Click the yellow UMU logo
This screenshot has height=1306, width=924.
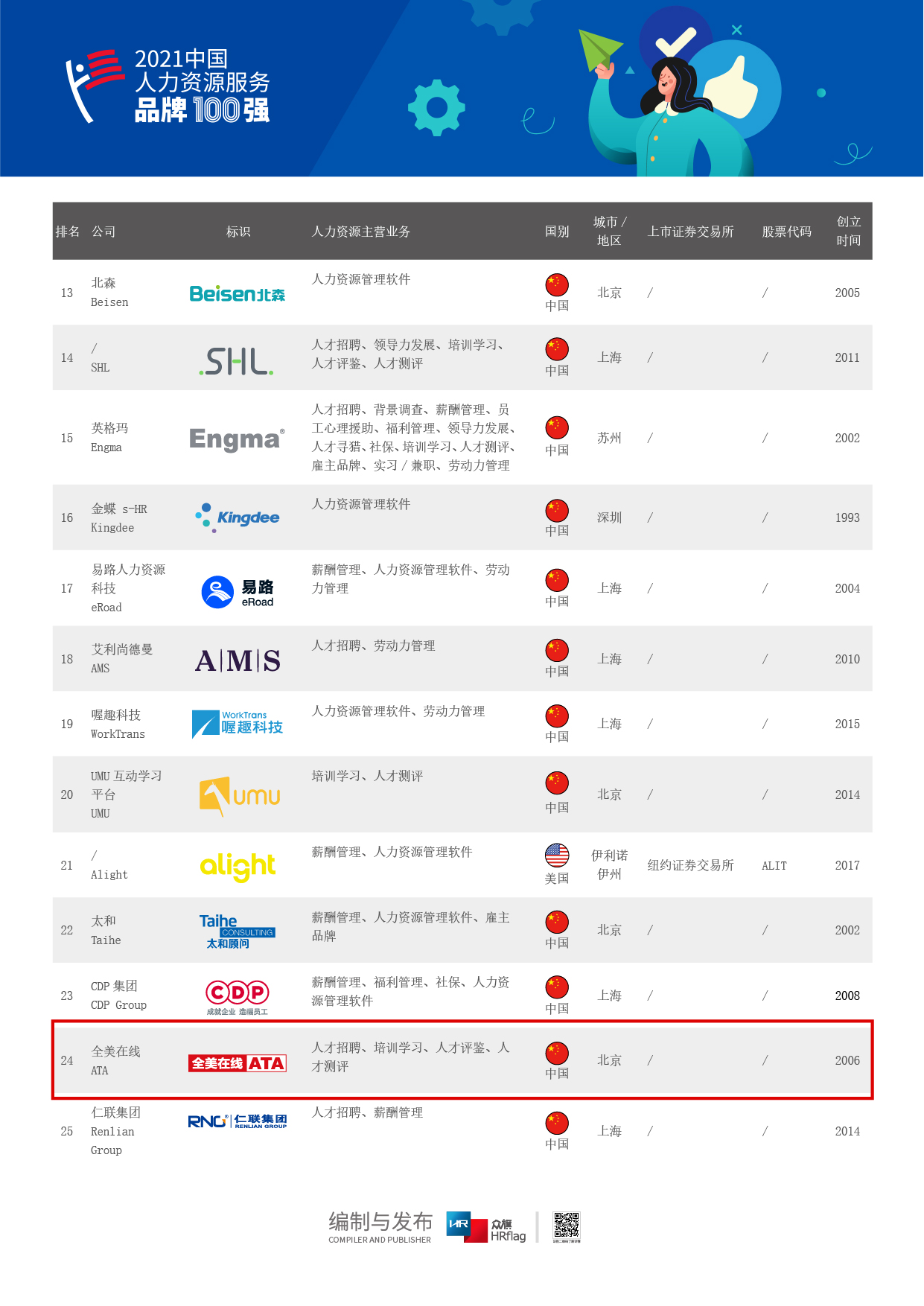(x=239, y=796)
